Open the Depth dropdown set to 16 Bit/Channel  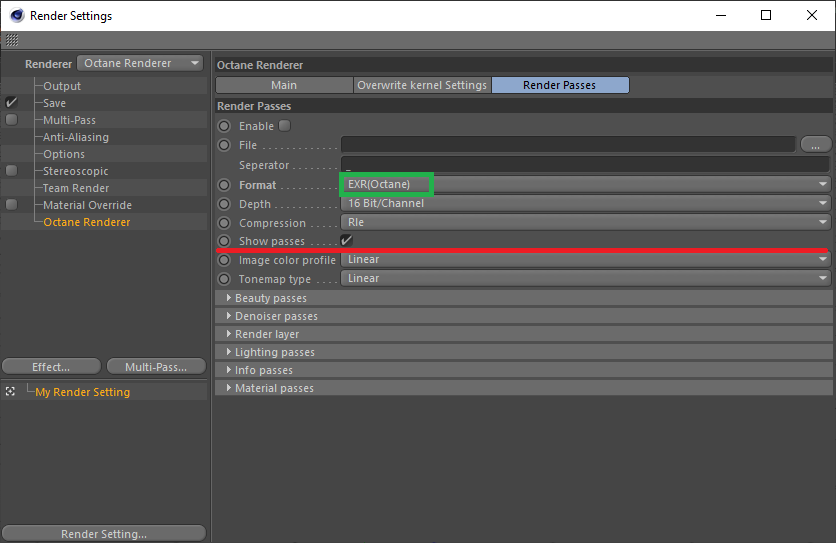click(x=585, y=204)
